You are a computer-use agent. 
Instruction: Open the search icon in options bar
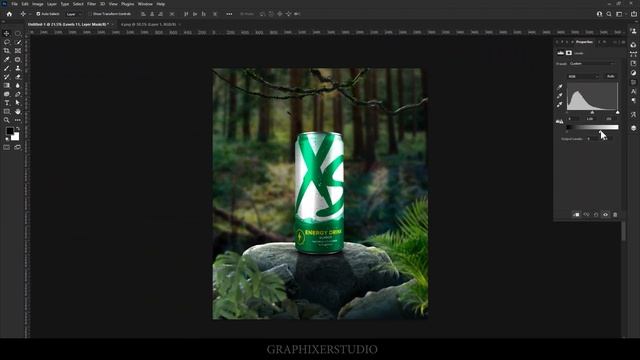click(609, 14)
